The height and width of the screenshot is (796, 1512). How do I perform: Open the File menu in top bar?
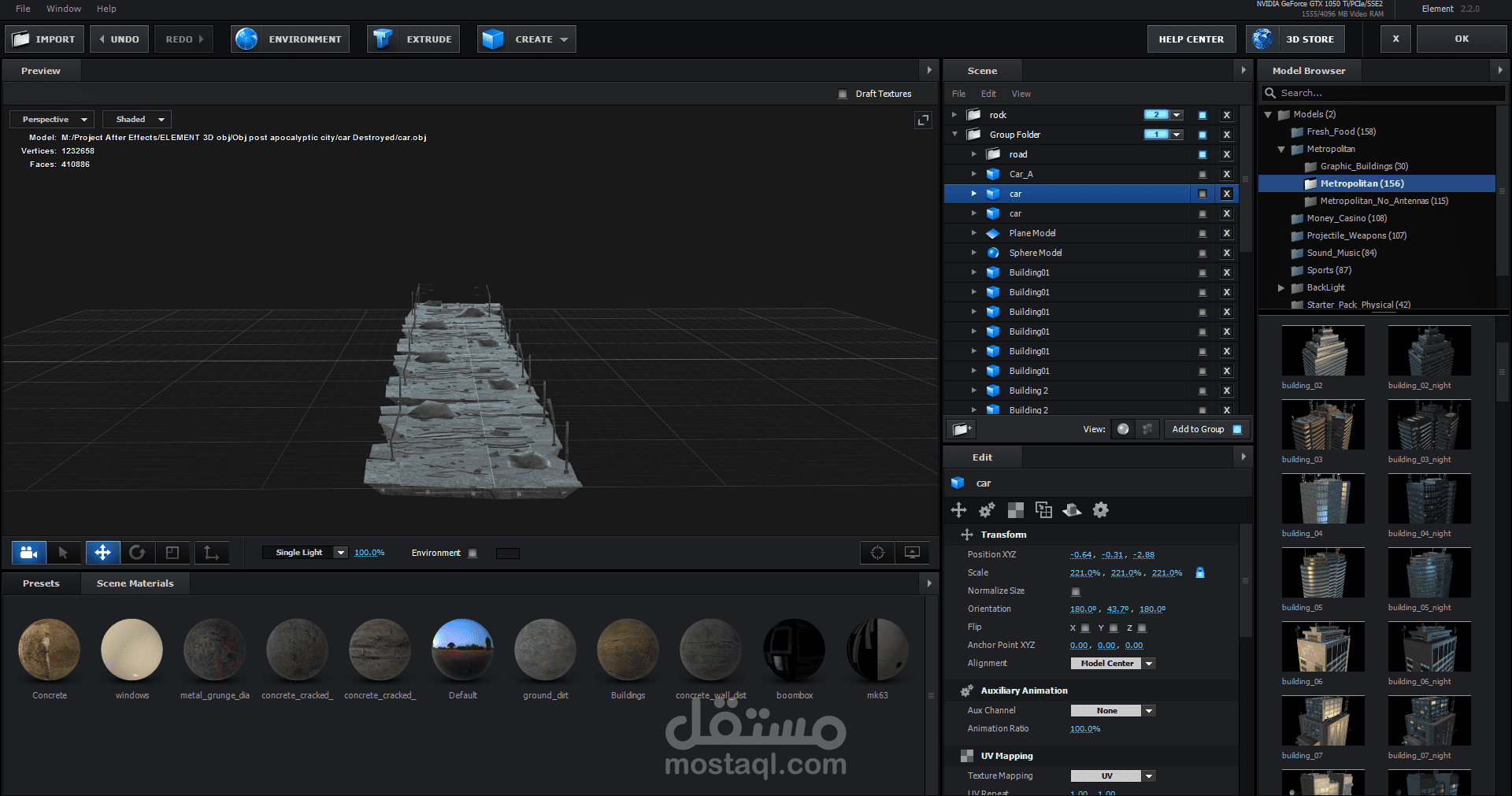[23, 9]
